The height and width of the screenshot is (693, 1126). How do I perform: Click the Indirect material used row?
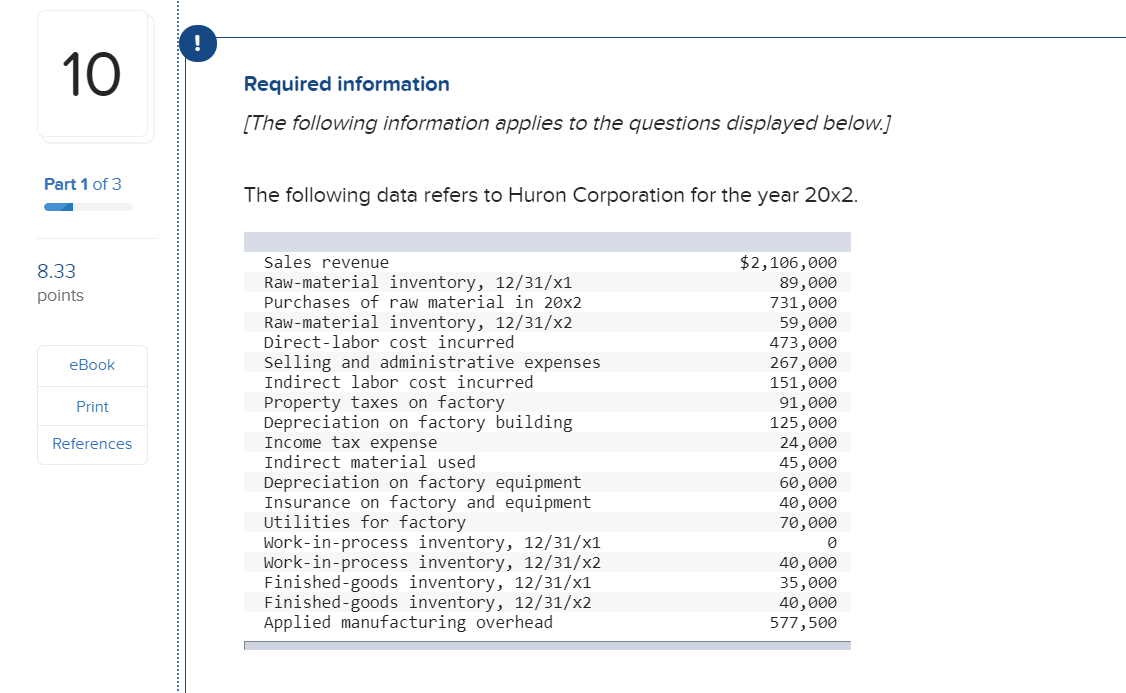tap(547, 462)
